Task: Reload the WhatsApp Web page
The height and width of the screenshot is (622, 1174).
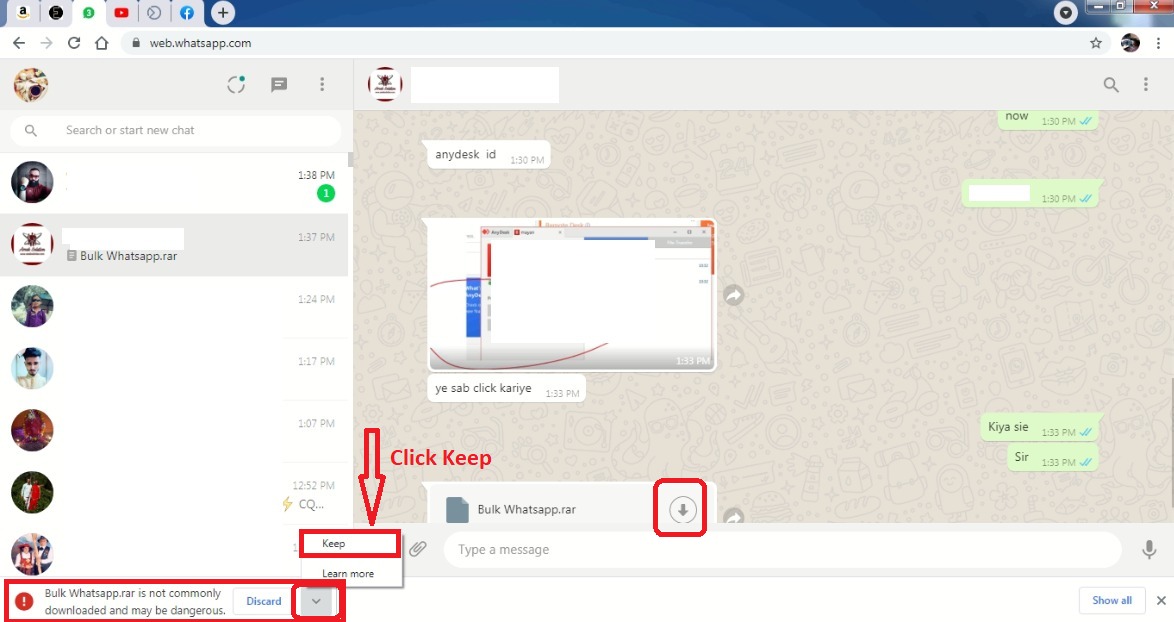Action: click(73, 43)
